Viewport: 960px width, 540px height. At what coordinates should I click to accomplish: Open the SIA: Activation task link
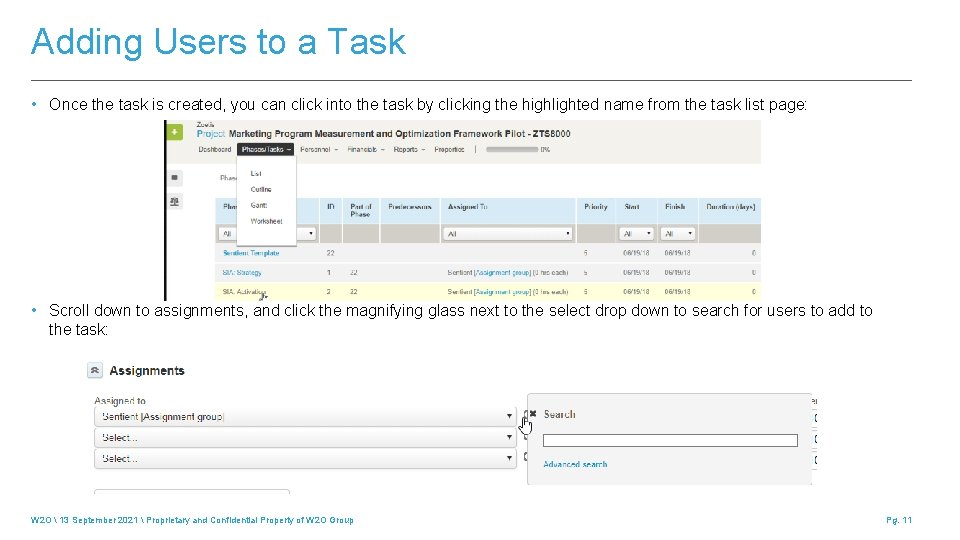(x=244, y=291)
